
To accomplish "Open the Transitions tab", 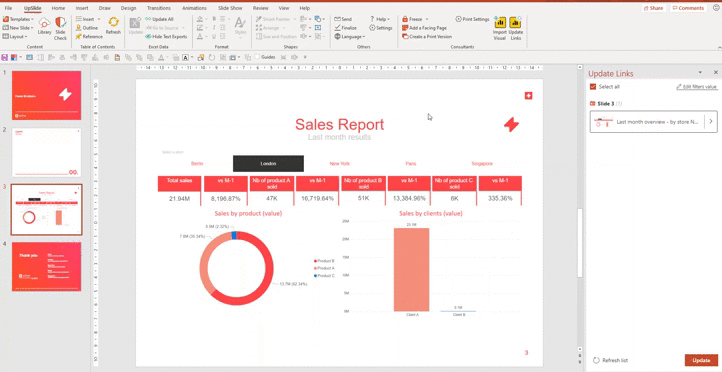I will tap(159, 8).
